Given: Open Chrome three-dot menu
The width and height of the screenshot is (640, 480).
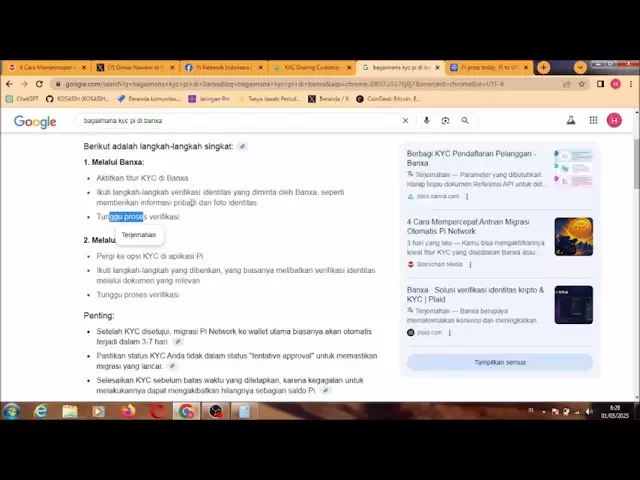Looking at the screenshot, I should (631, 84).
